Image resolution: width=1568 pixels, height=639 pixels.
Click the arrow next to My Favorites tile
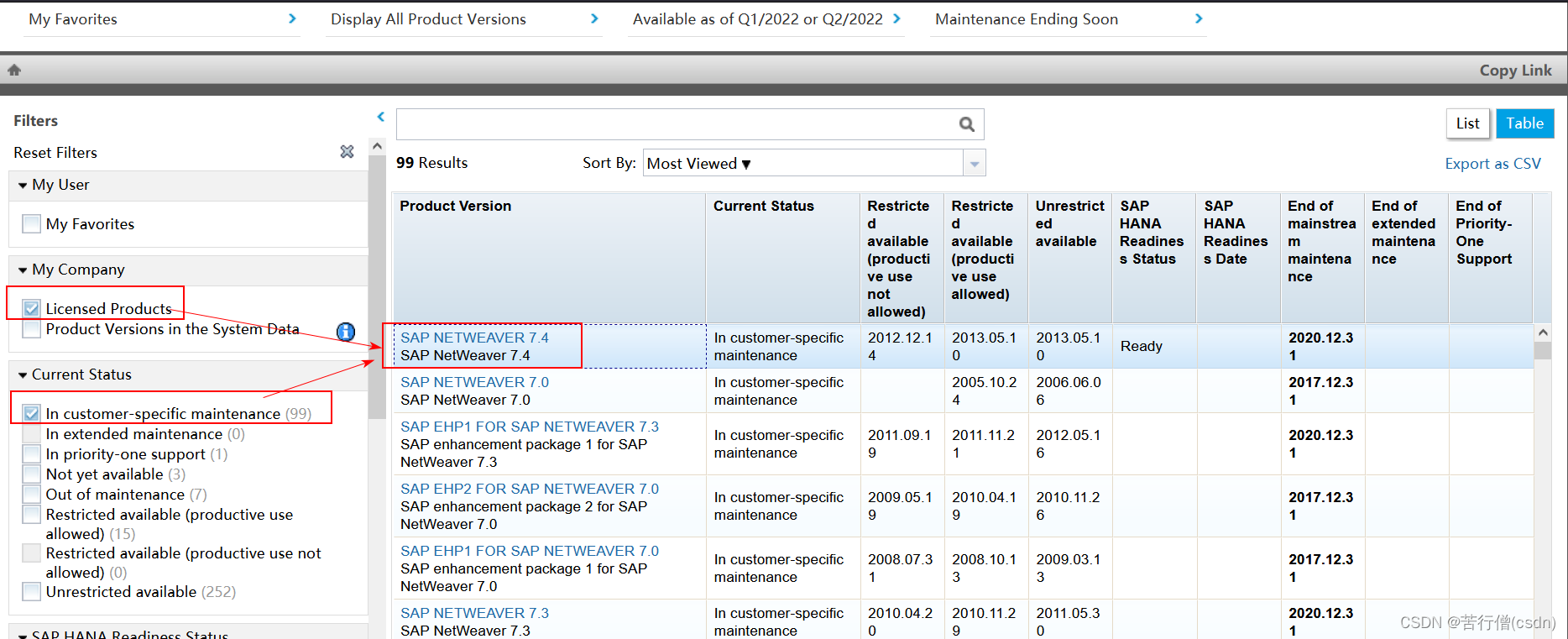pyautogui.click(x=292, y=18)
